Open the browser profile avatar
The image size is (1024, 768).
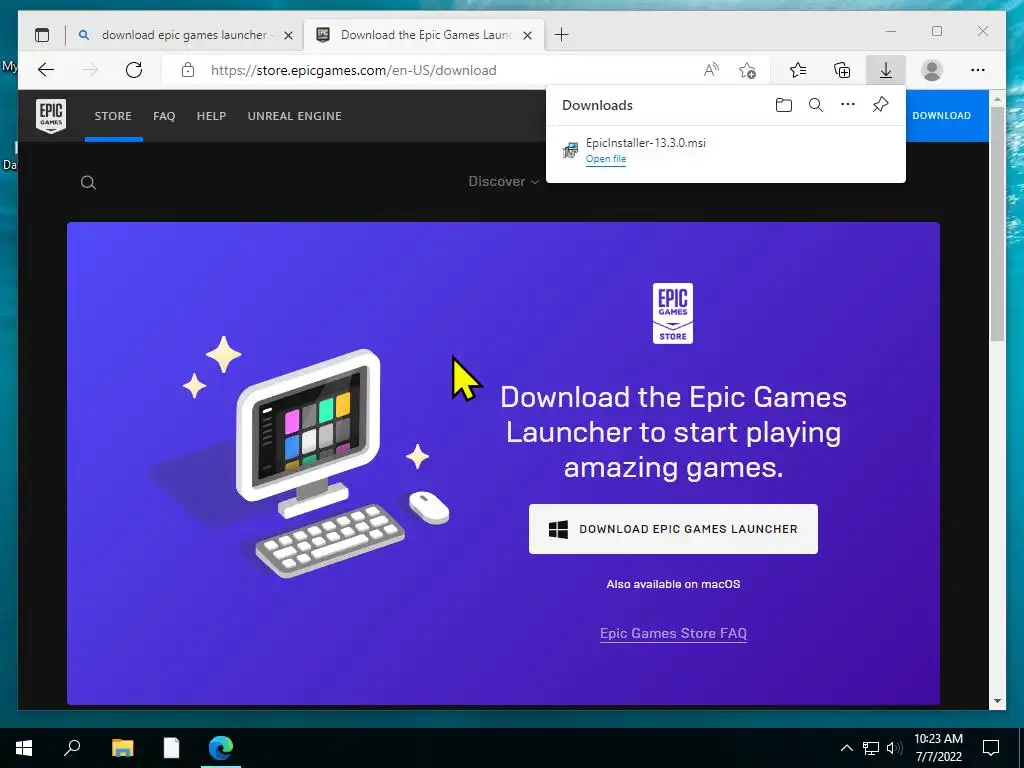[932, 70]
